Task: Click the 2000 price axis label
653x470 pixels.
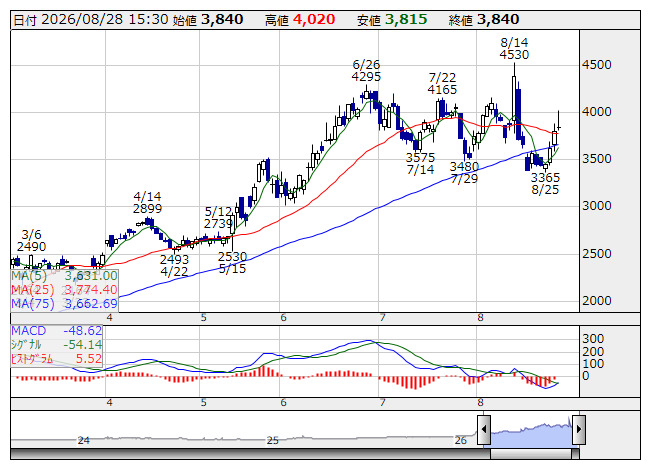Action: pos(597,301)
